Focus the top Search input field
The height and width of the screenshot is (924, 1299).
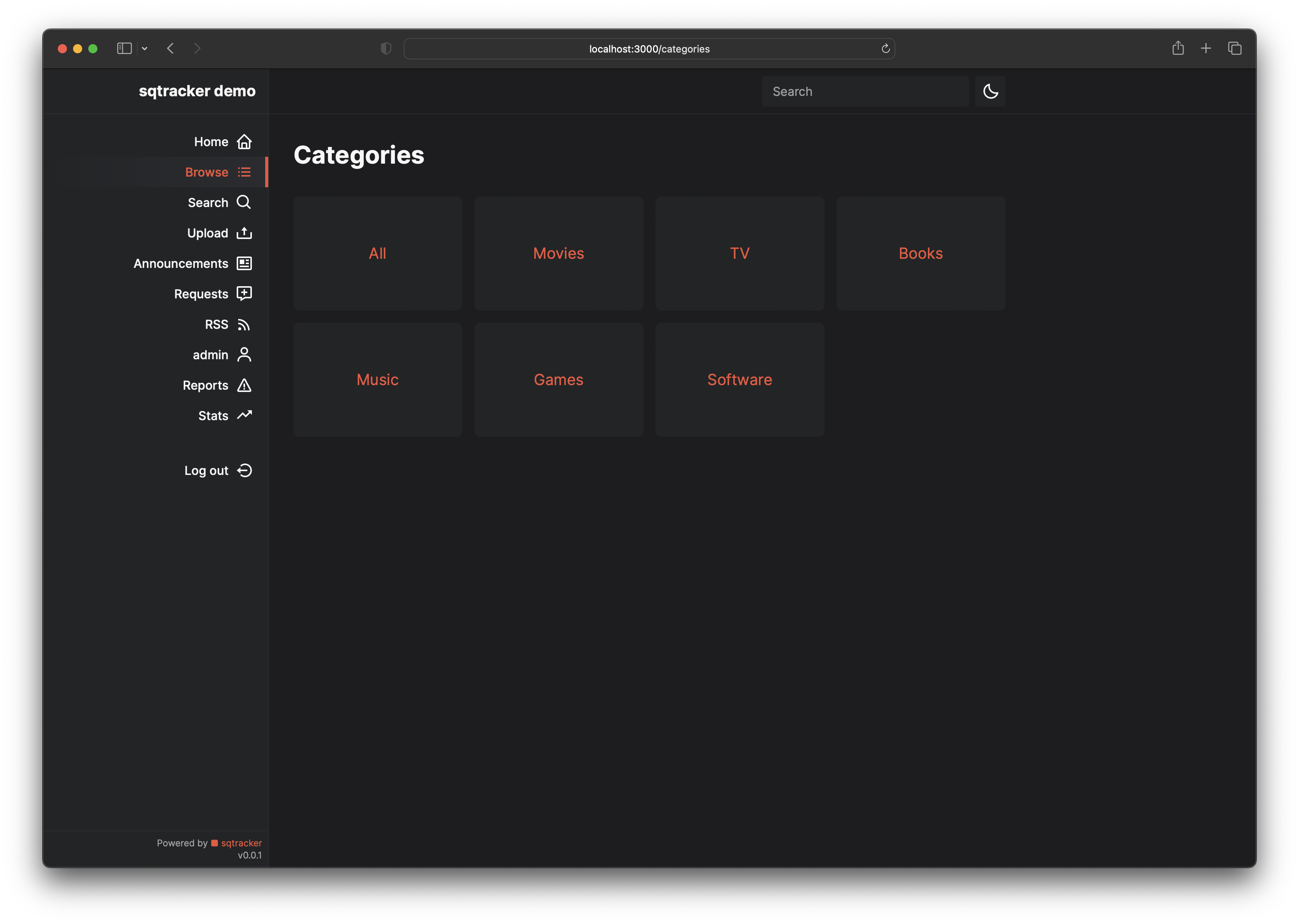pos(864,92)
